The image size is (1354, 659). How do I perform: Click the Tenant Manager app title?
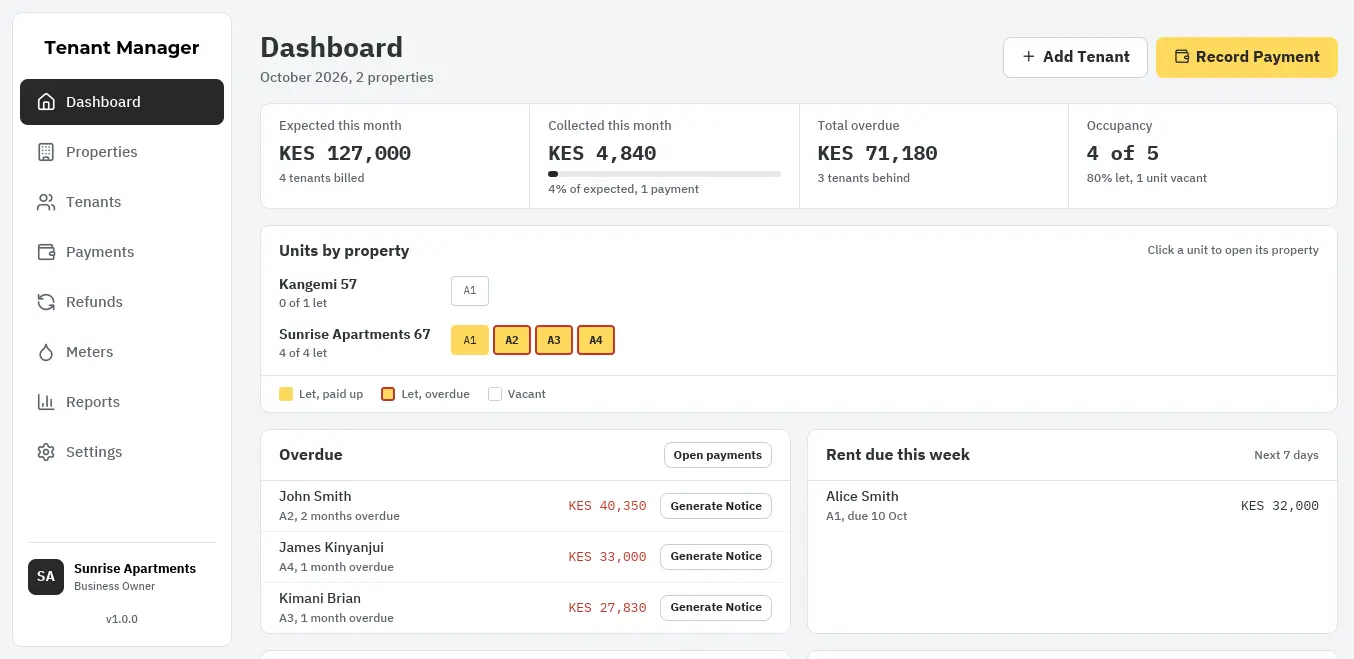(x=122, y=47)
